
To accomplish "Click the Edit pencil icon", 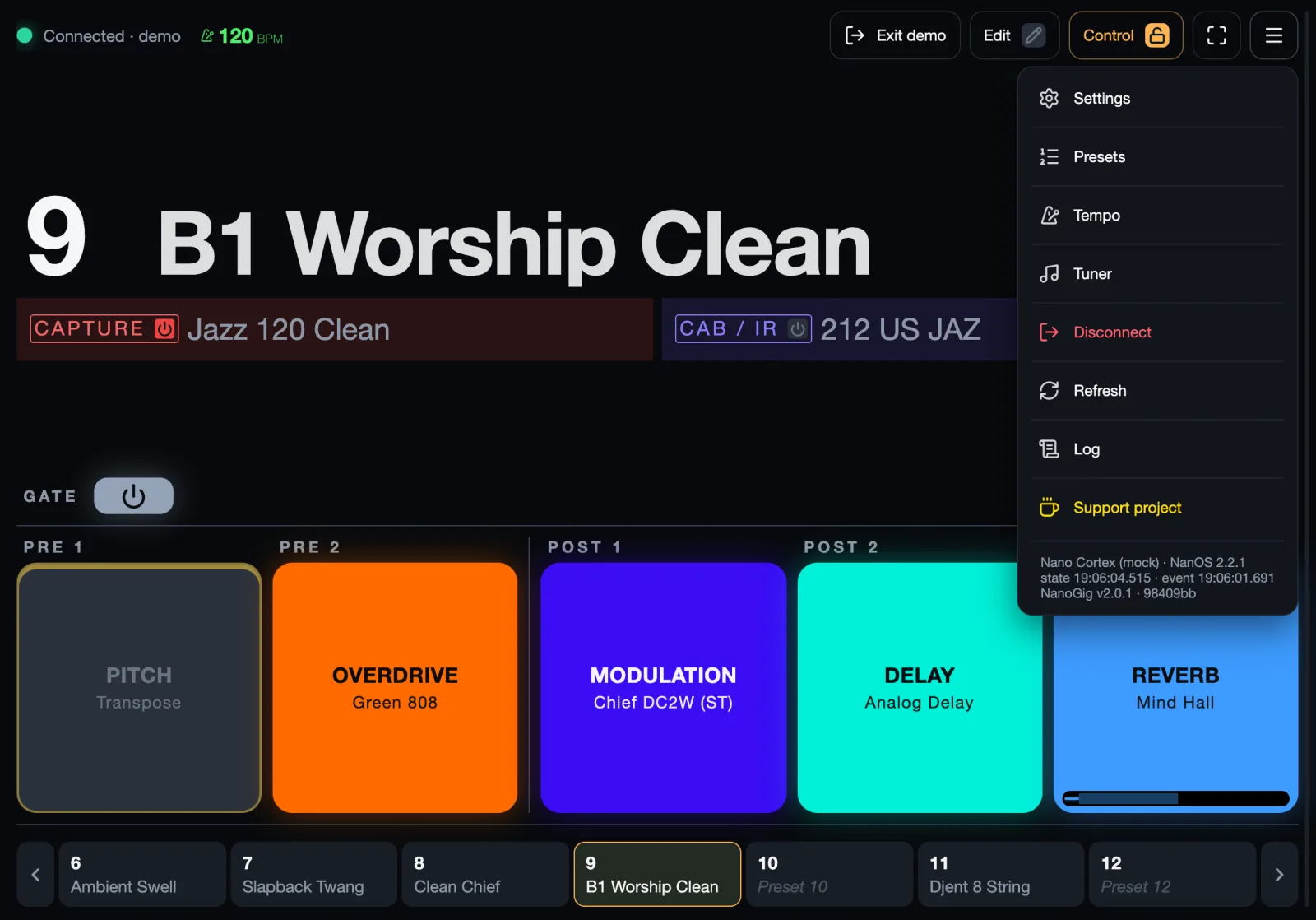I will tap(1033, 35).
